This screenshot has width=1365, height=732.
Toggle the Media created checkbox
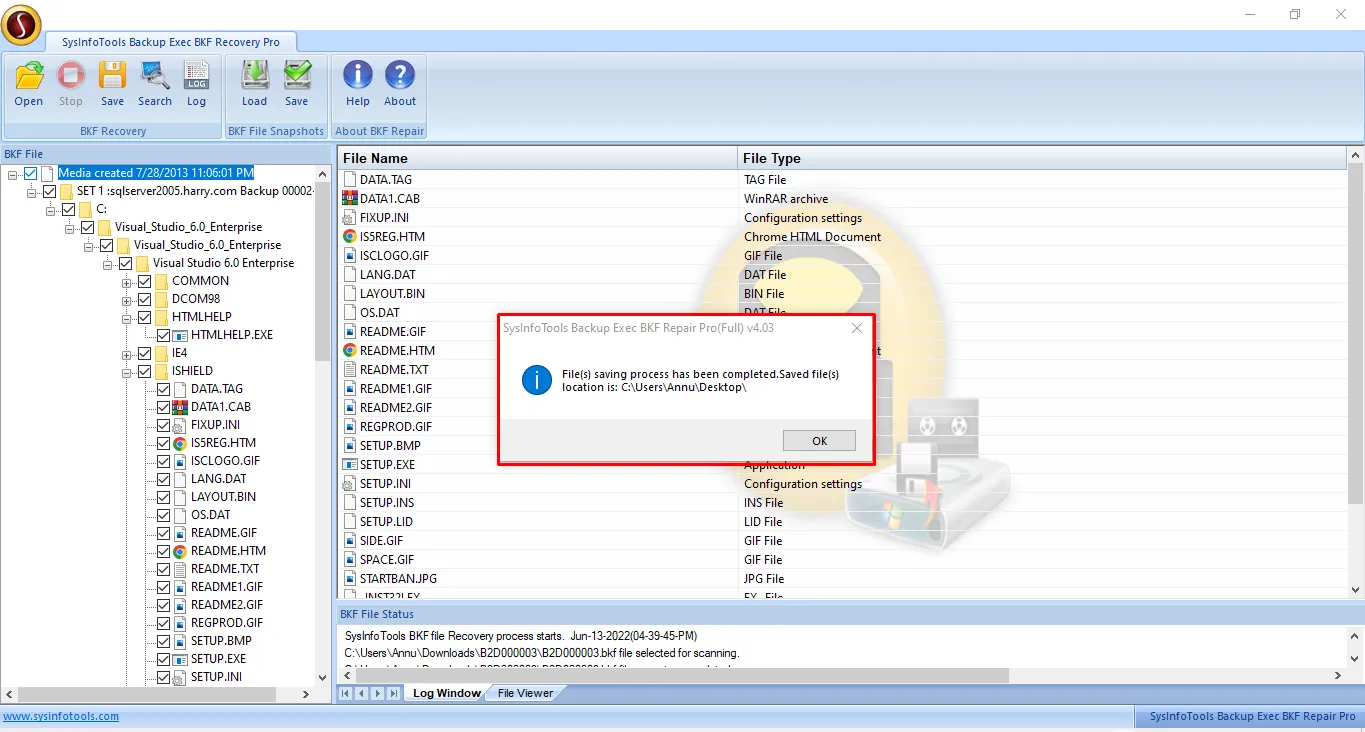click(x=30, y=173)
